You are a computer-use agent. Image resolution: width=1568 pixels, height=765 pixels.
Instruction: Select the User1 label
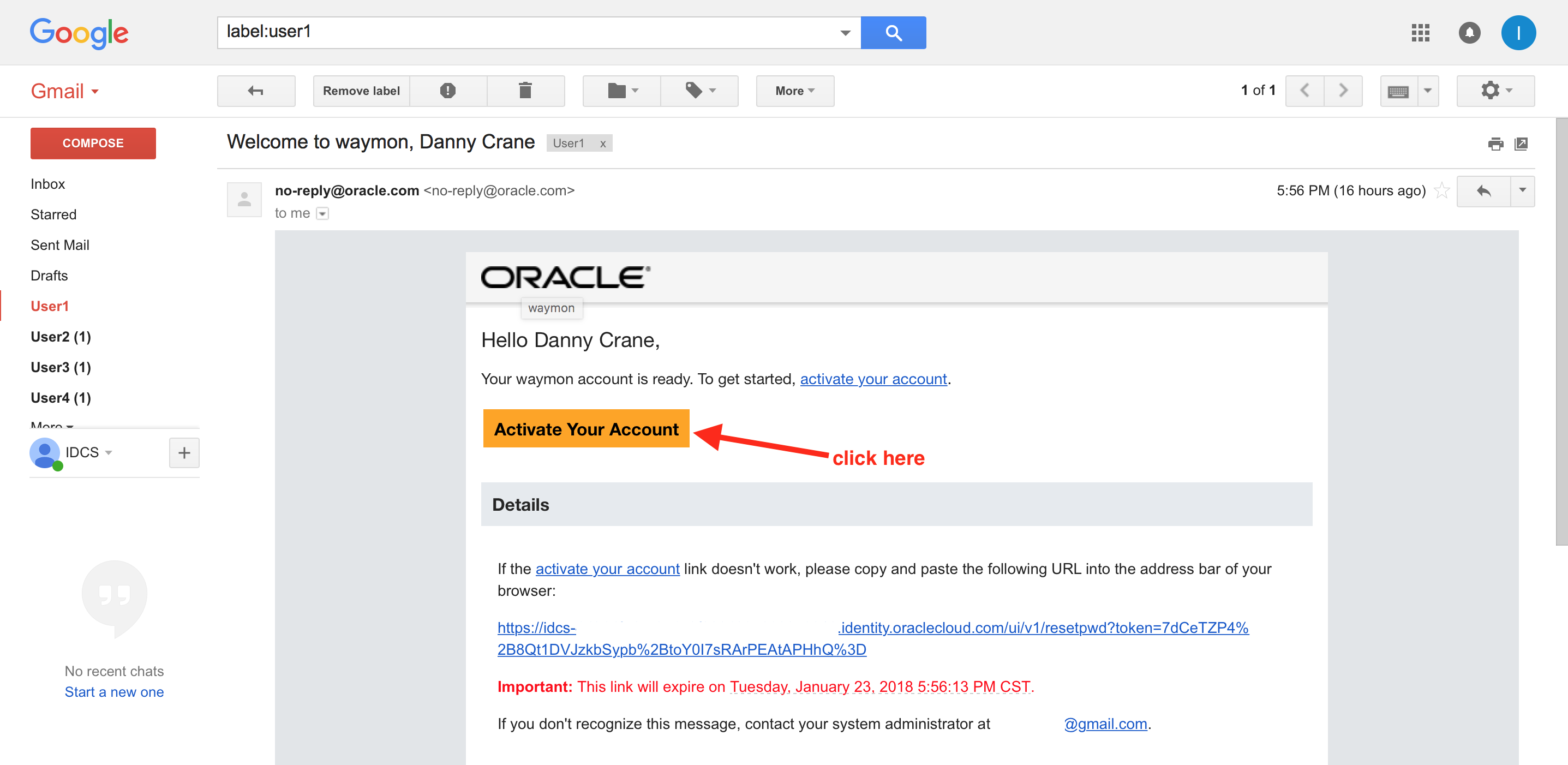click(x=49, y=306)
